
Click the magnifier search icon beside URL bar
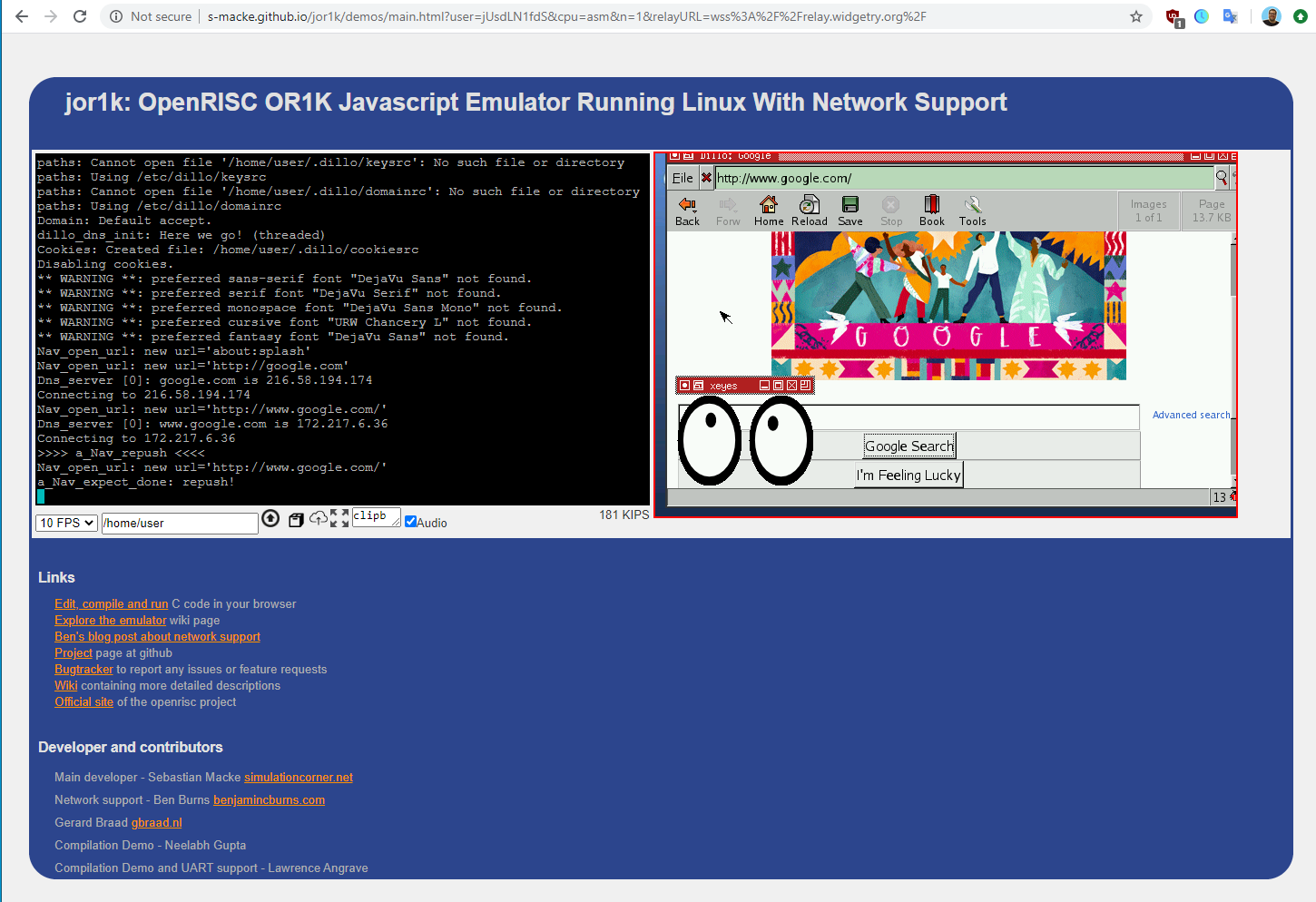pyautogui.click(x=1221, y=177)
